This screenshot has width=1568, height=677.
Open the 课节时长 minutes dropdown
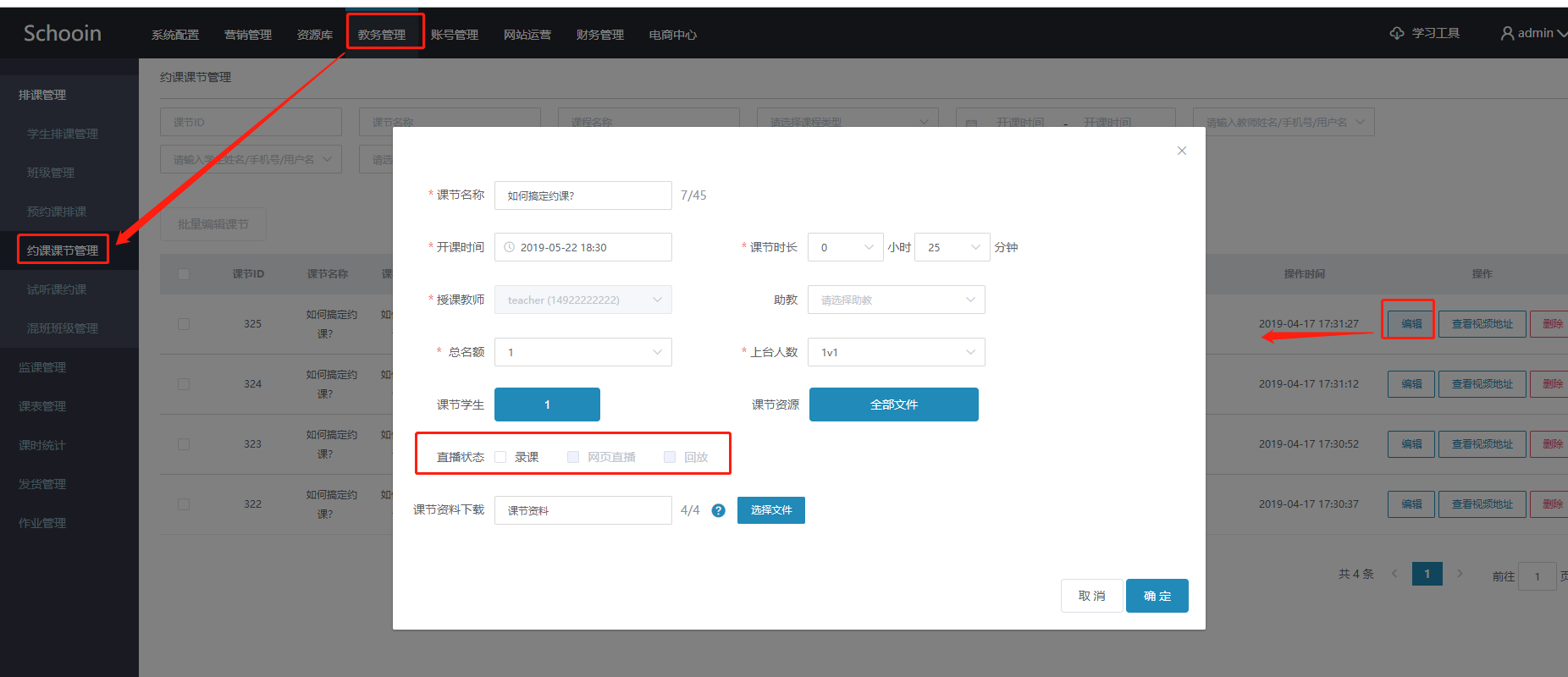[x=952, y=247]
